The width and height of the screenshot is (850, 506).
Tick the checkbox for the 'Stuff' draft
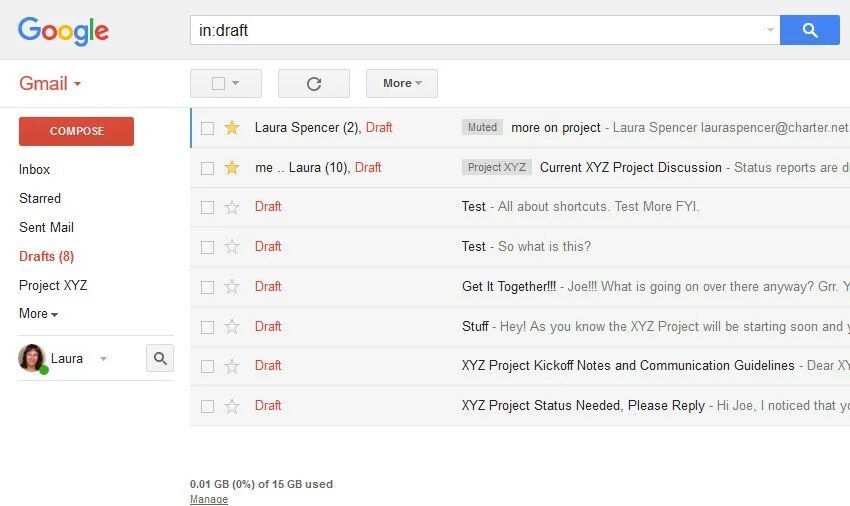[x=207, y=327]
